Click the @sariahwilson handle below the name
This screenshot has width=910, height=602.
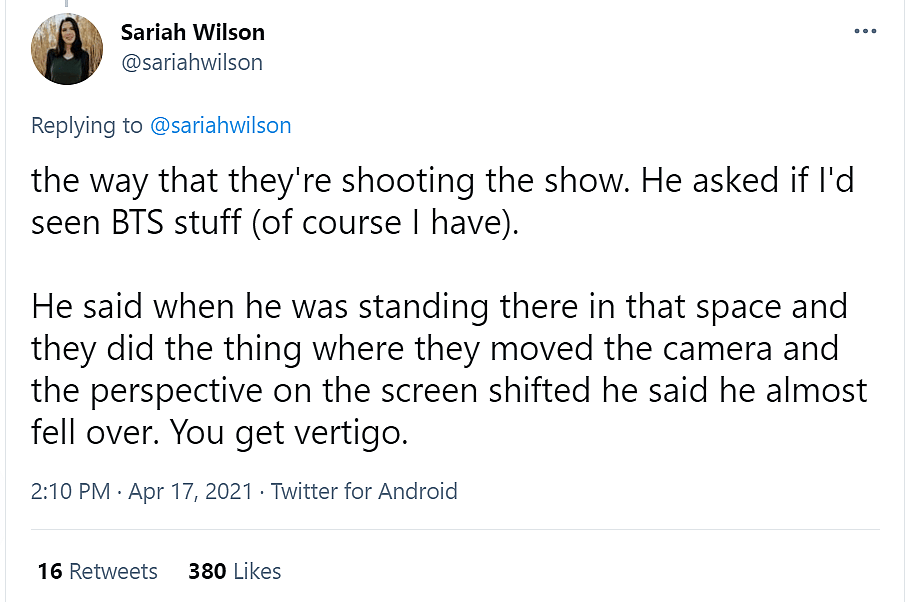pyautogui.click(x=192, y=62)
